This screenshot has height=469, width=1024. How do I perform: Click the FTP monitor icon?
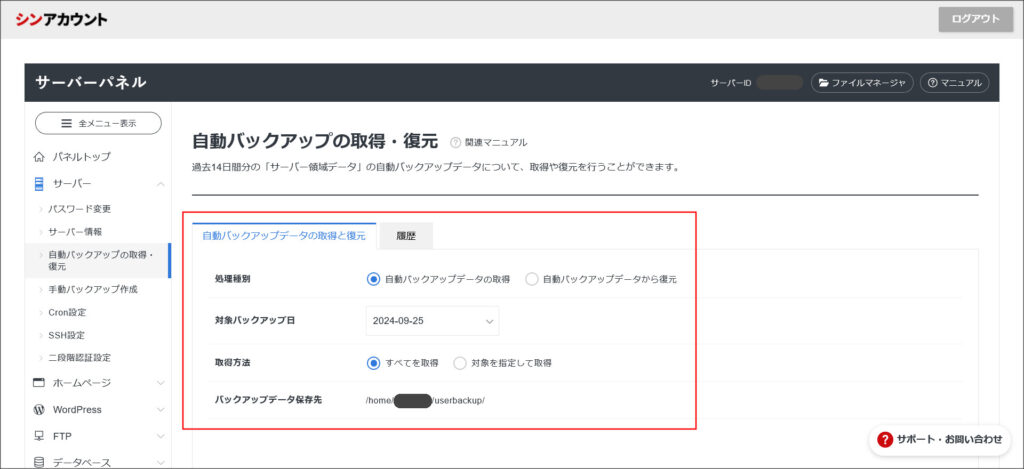pyautogui.click(x=39, y=436)
